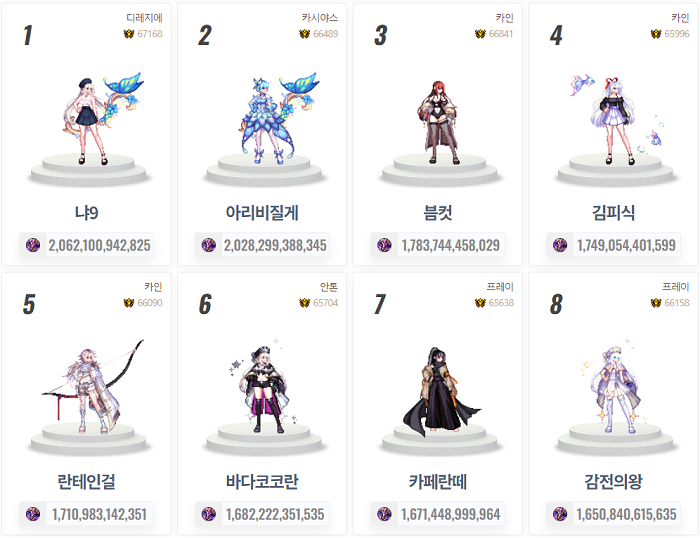Click the fame emblem icon beside 66489
700x538 pixels.
pos(305,34)
